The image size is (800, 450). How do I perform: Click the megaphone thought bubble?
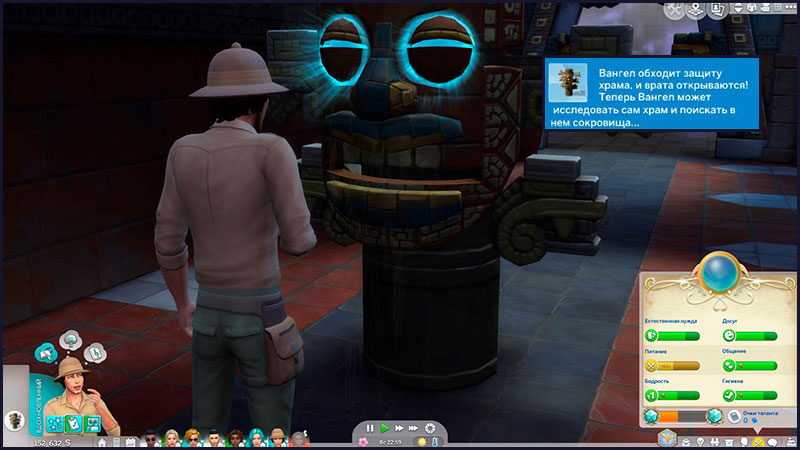point(46,353)
